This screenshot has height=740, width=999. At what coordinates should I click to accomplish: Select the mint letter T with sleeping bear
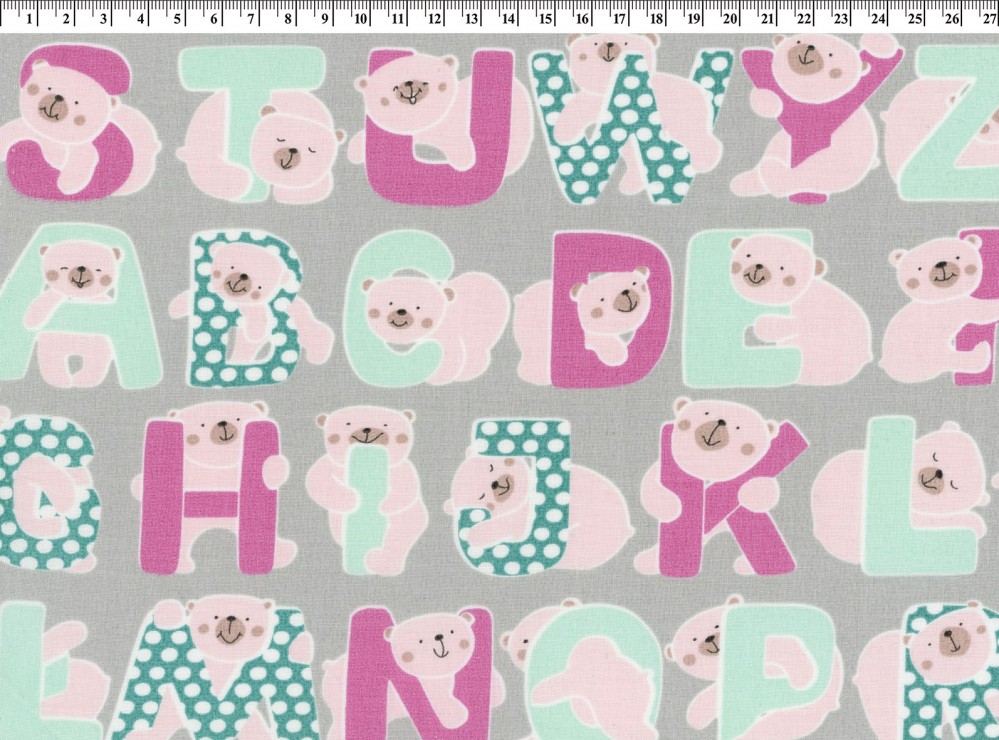pos(260,124)
